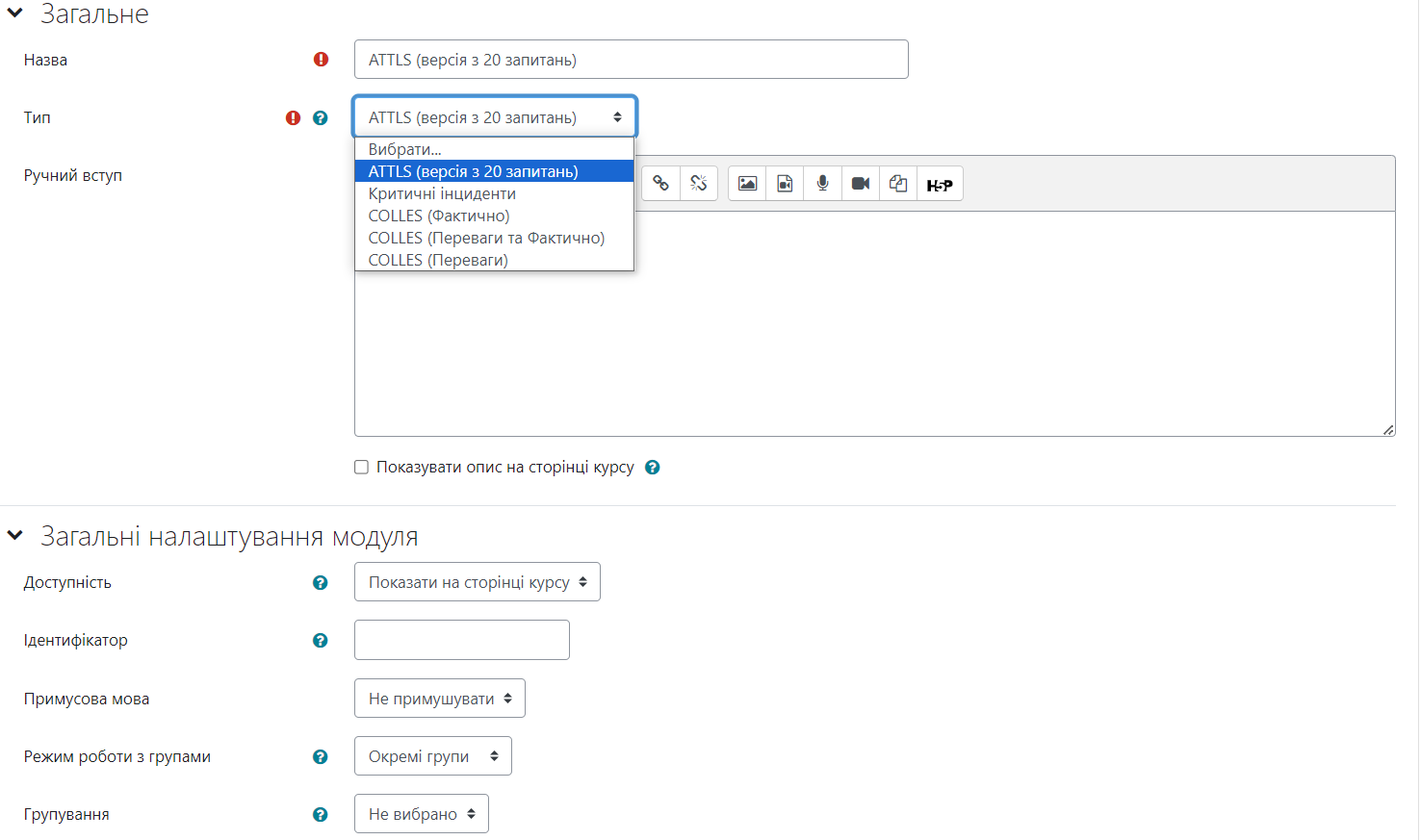Open the manage files icon in toolbar
Viewport: 1421px width, 840px height.
(898, 184)
